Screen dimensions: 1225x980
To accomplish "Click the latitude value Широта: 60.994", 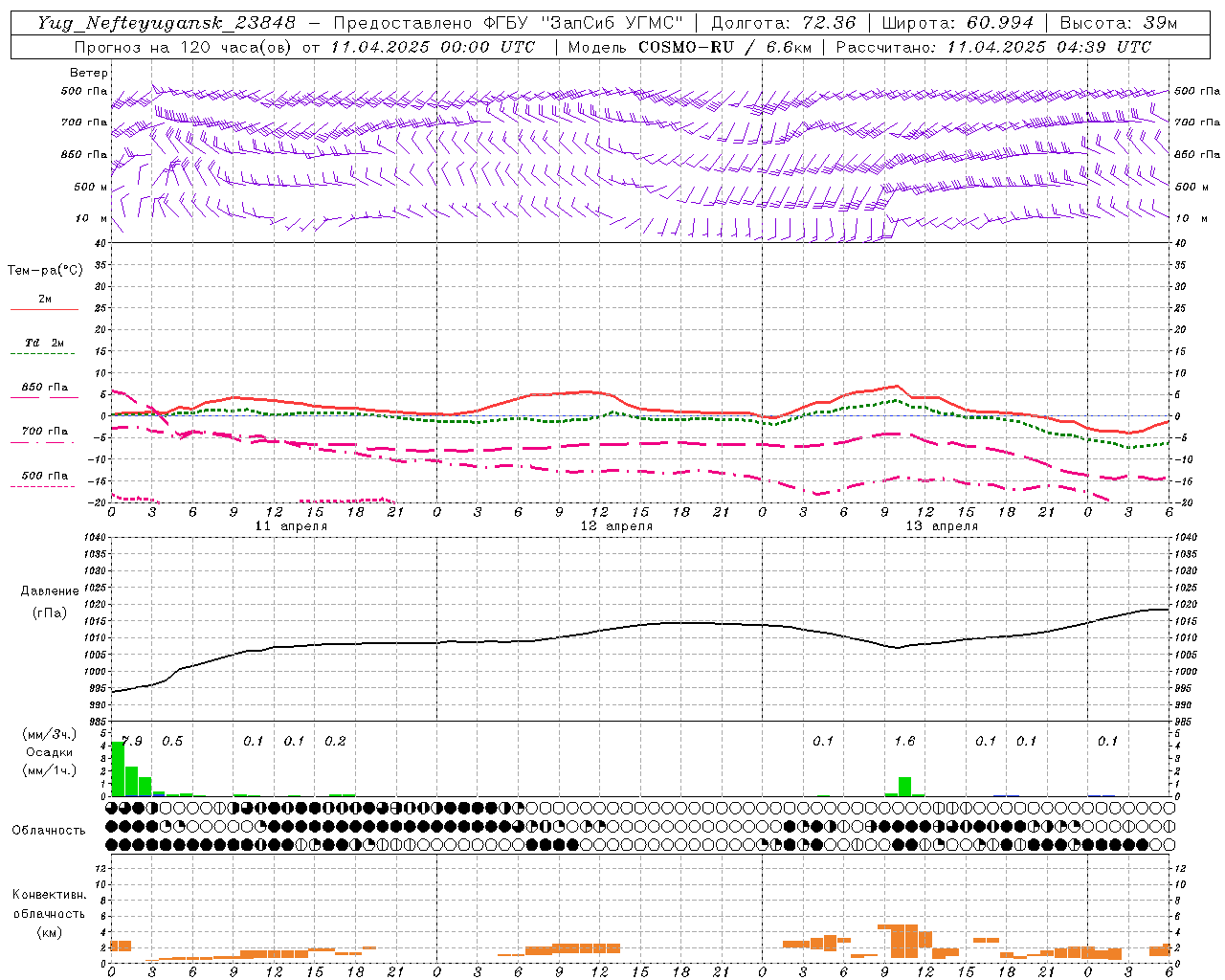I will (957, 23).
